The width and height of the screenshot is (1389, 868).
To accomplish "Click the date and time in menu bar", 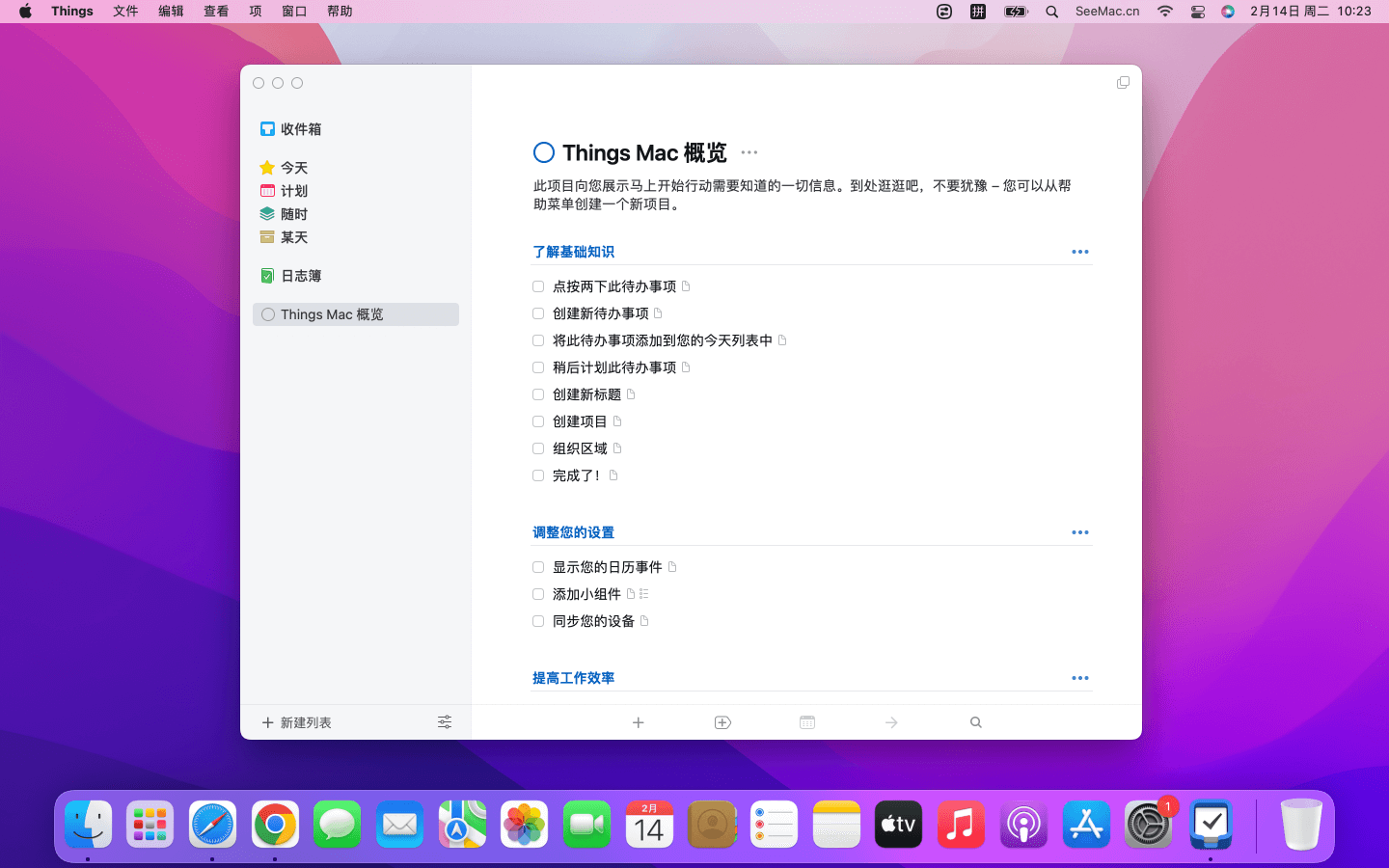I will [1310, 12].
